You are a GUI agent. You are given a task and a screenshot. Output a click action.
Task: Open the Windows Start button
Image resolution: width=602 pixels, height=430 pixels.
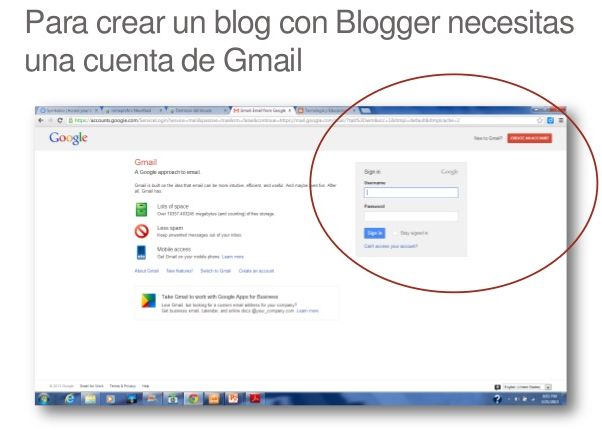coord(44,399)
